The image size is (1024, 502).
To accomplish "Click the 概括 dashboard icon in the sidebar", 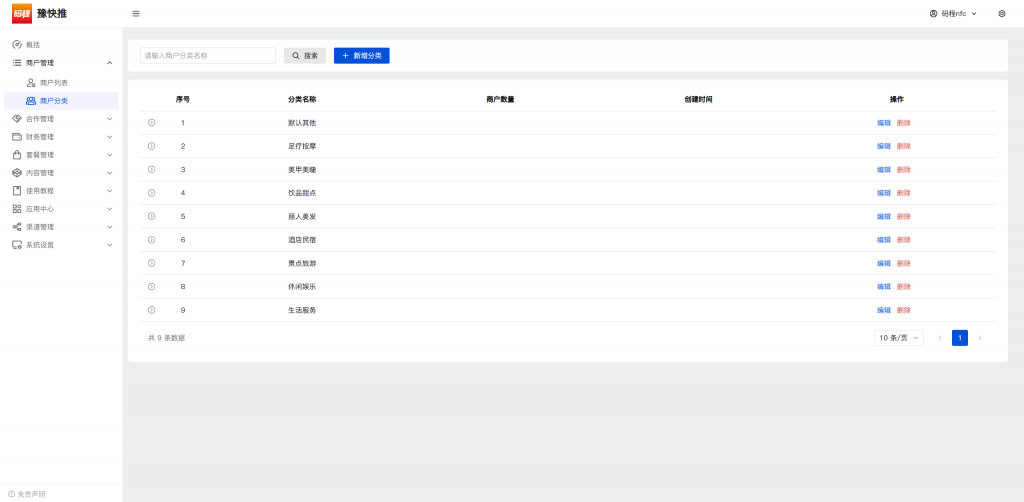I will coord(17,45).
